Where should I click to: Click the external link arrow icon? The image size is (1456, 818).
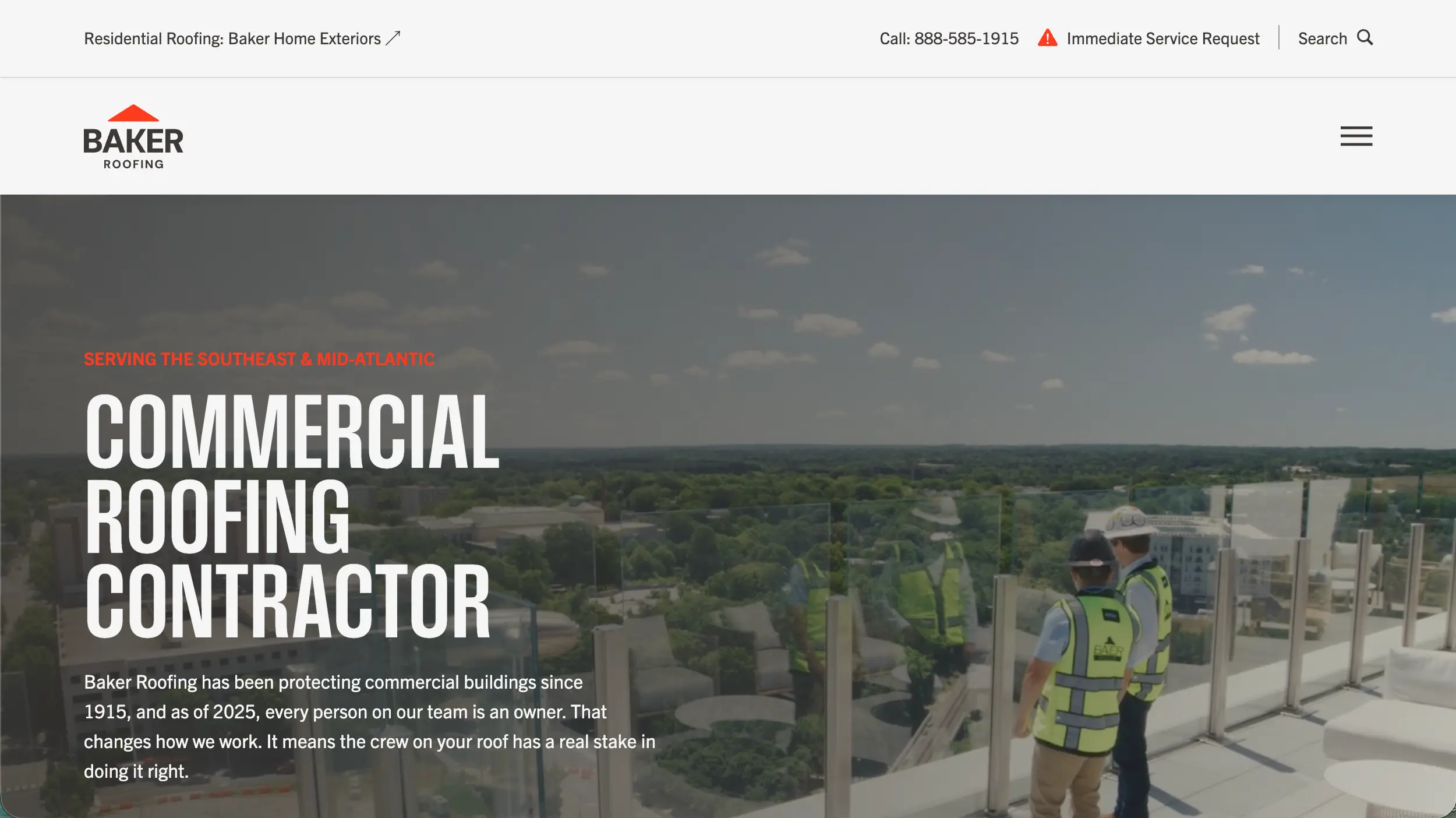(393, 38)
